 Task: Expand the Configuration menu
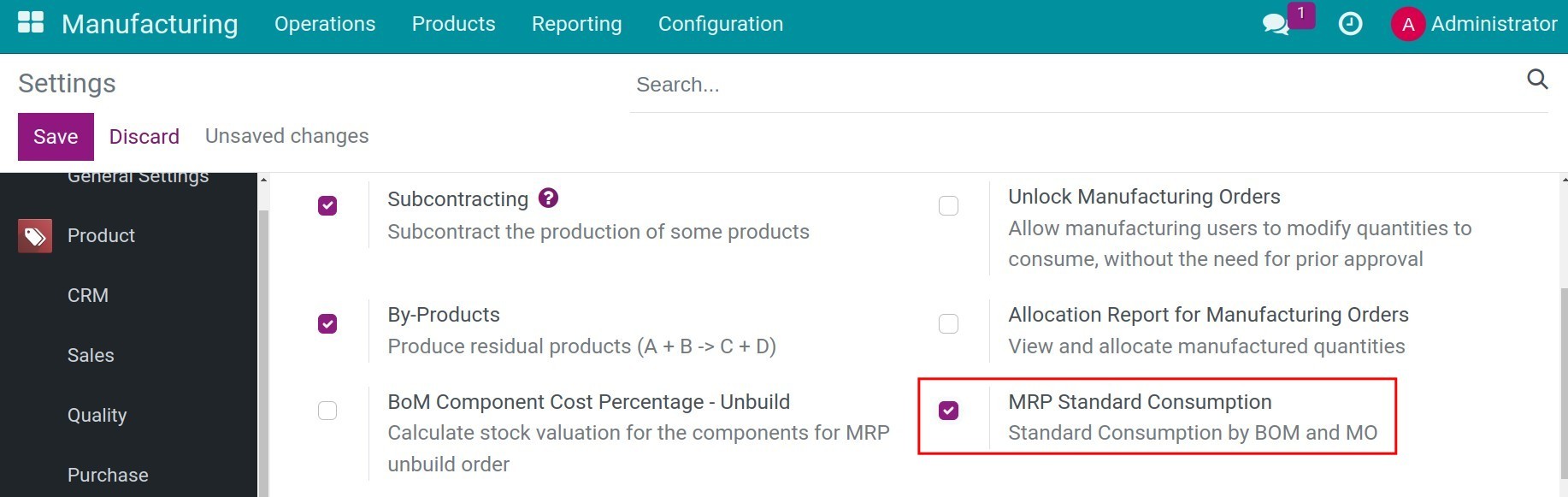pos(721,24)
